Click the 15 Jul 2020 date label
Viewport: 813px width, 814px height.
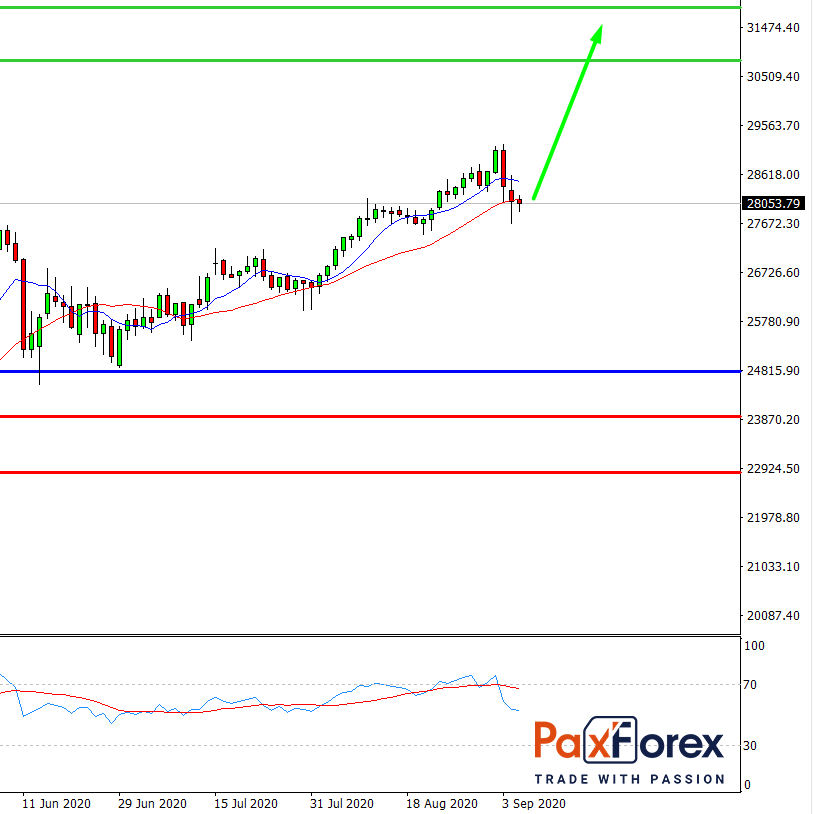[x=246, y=804]
